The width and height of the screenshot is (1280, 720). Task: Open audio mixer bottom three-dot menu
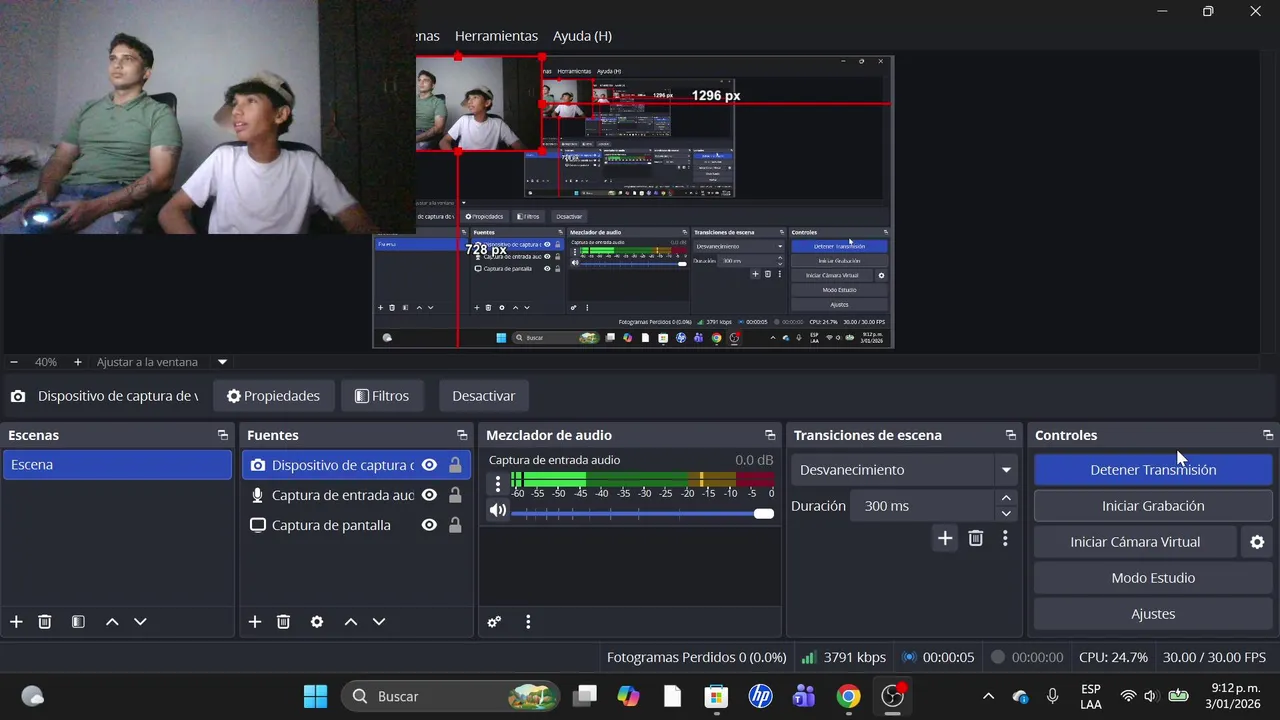528,622
